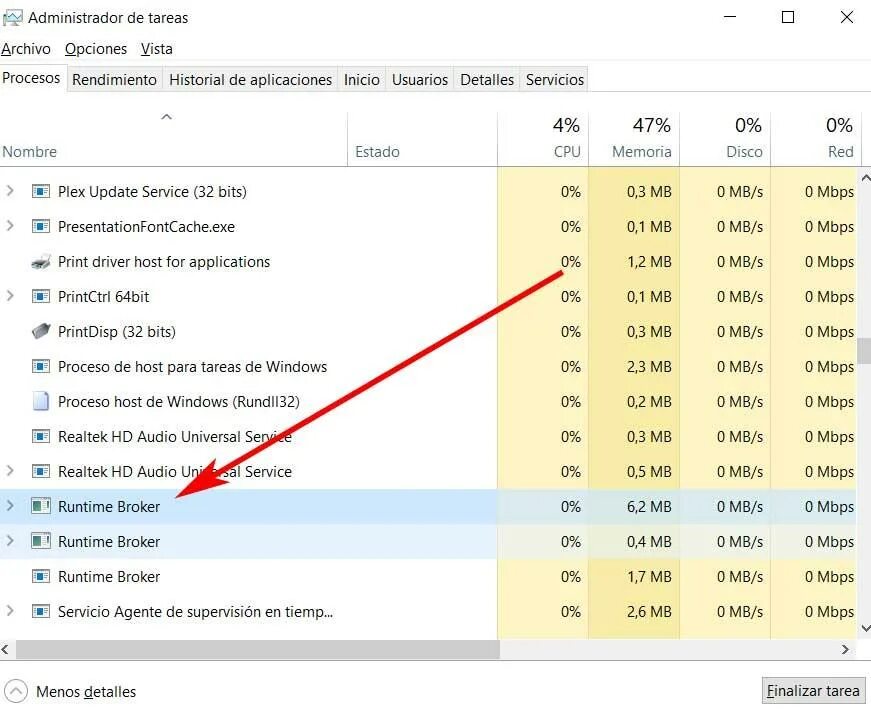The image size is (871, 711).
Task: Expand the Runtime Broker using 6,2 MB
Action: click(10, 506)
